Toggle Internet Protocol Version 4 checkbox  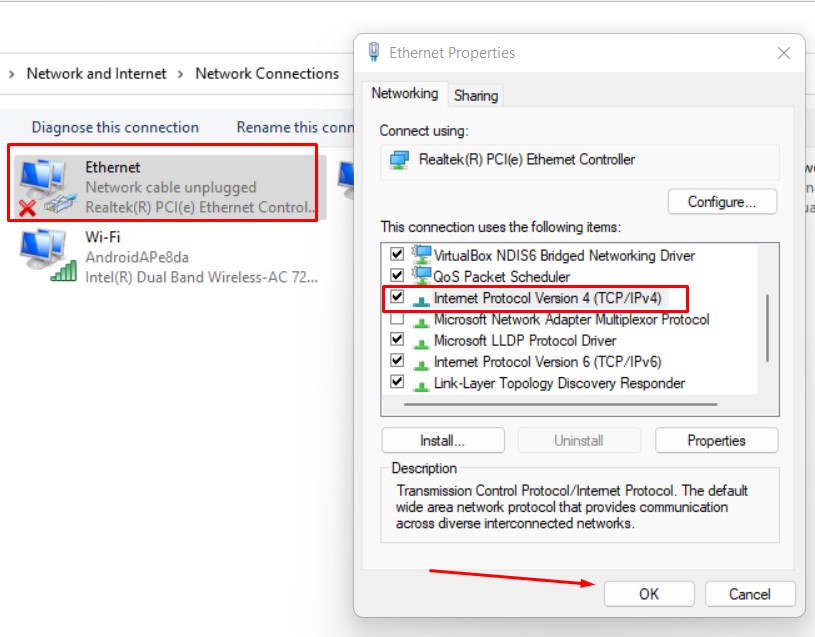pos(397,297)
